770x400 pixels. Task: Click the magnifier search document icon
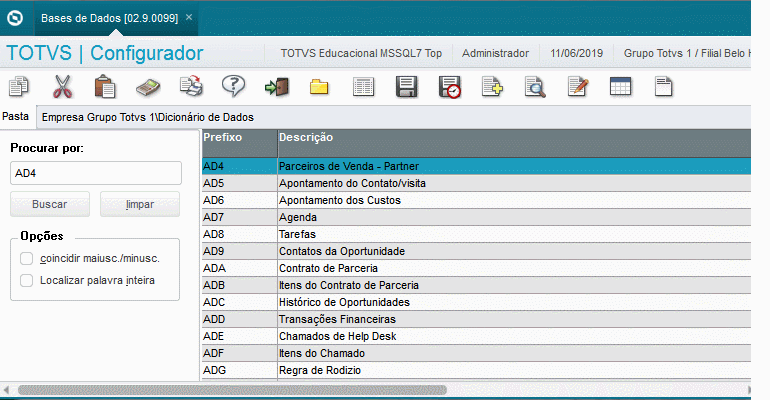tap(535, 87)
